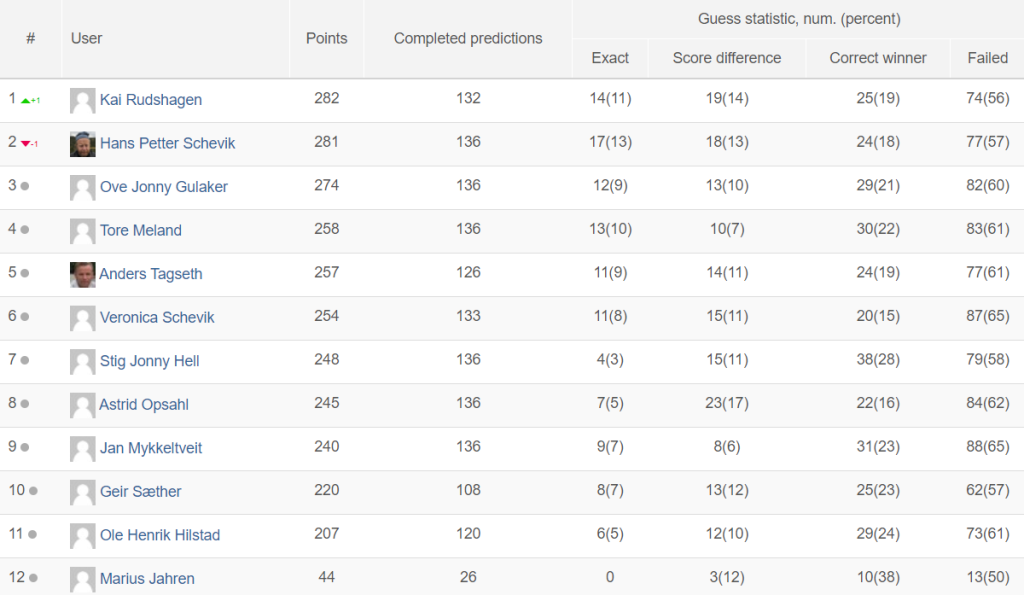Screen dimensions: 1024x595
Task: Click the green up-arrow rank indicator
Action: point(31,101)
